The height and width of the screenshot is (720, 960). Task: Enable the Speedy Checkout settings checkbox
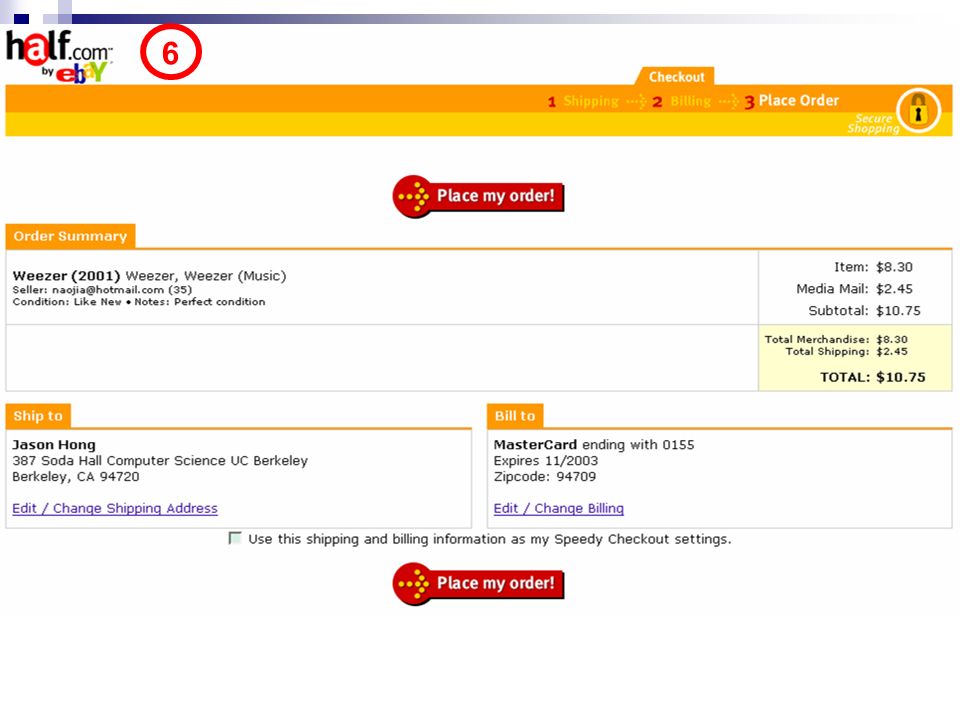234,538
